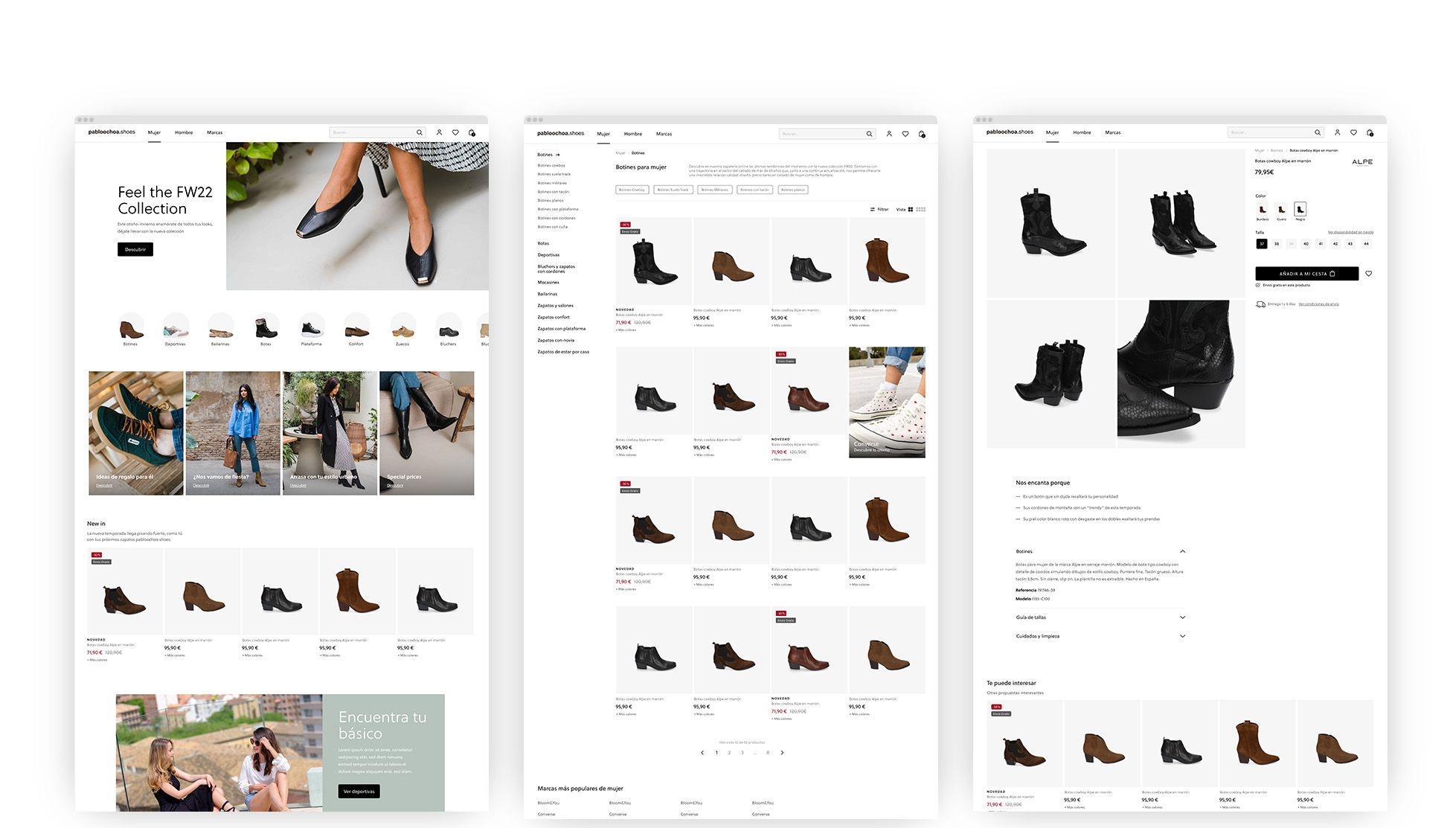Choose Burdeos color swatch
1456x828 pixels.
(x=1263, y=210)
